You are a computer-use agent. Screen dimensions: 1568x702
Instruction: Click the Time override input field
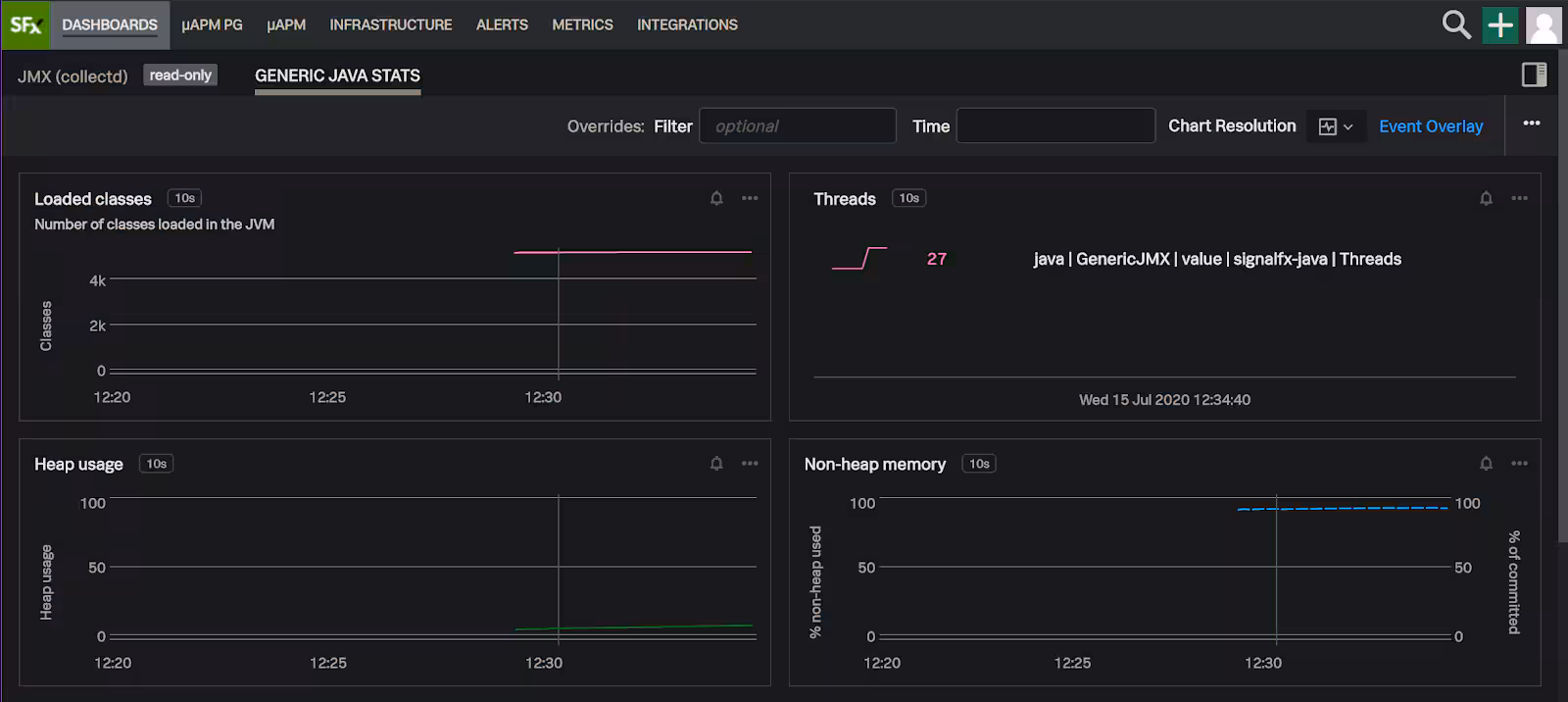click(1055, 126)
